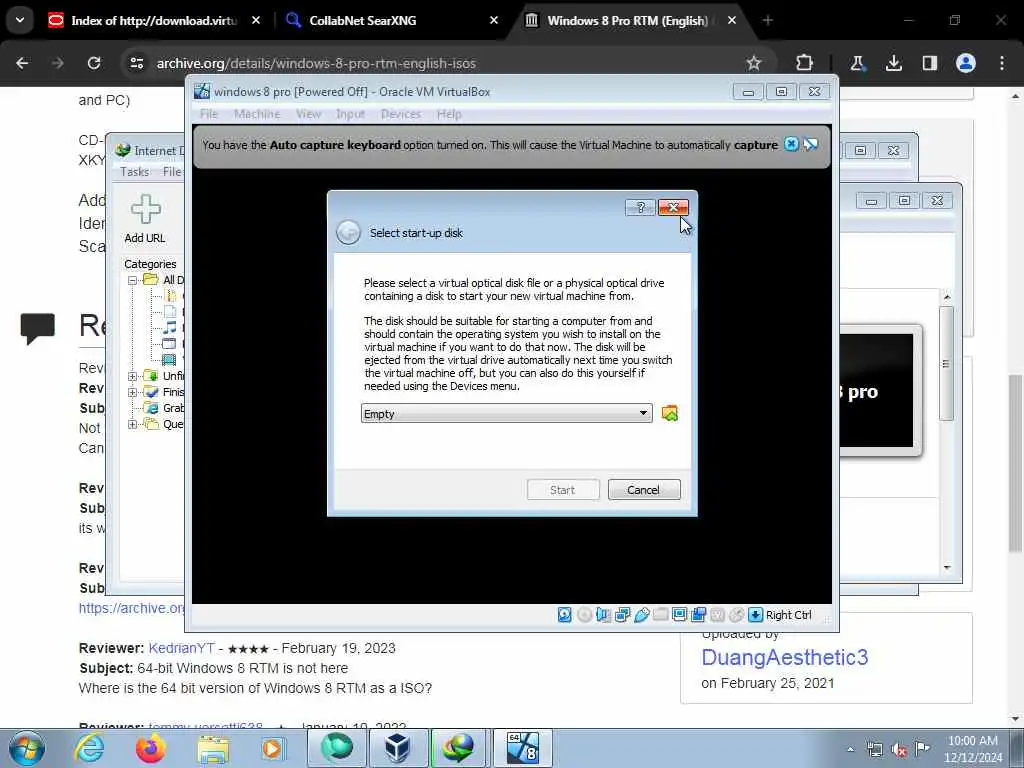1024x768 pixels.
Task: Click Cancel in Select start-up disk dialog
Action: tap(644, 490)
